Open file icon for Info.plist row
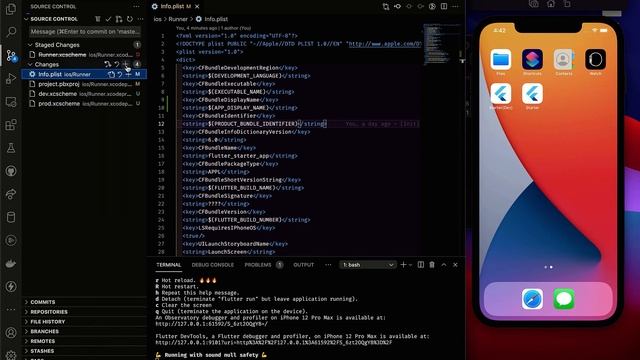Image resolution: width=640 pixels, height=360 pixels. pos(111,74)
